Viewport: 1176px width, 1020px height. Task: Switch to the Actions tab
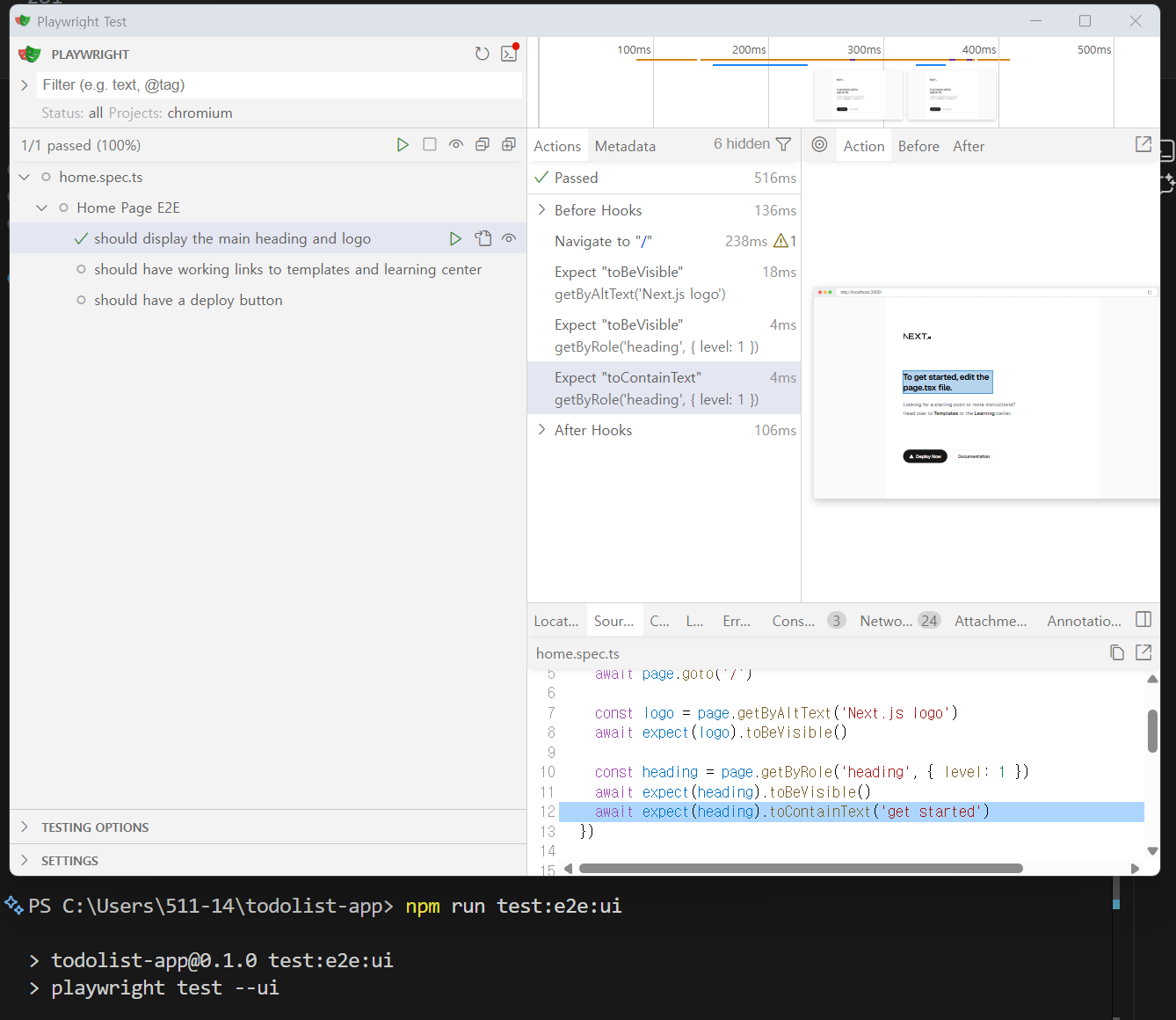pyautogui.click(x=557, y=146)
